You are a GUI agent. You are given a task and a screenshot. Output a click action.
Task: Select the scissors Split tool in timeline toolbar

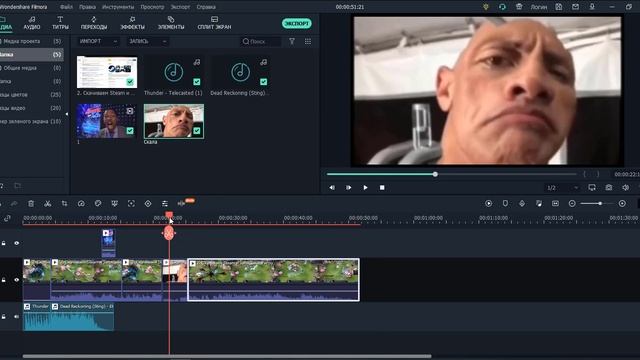tap(48, 203)
